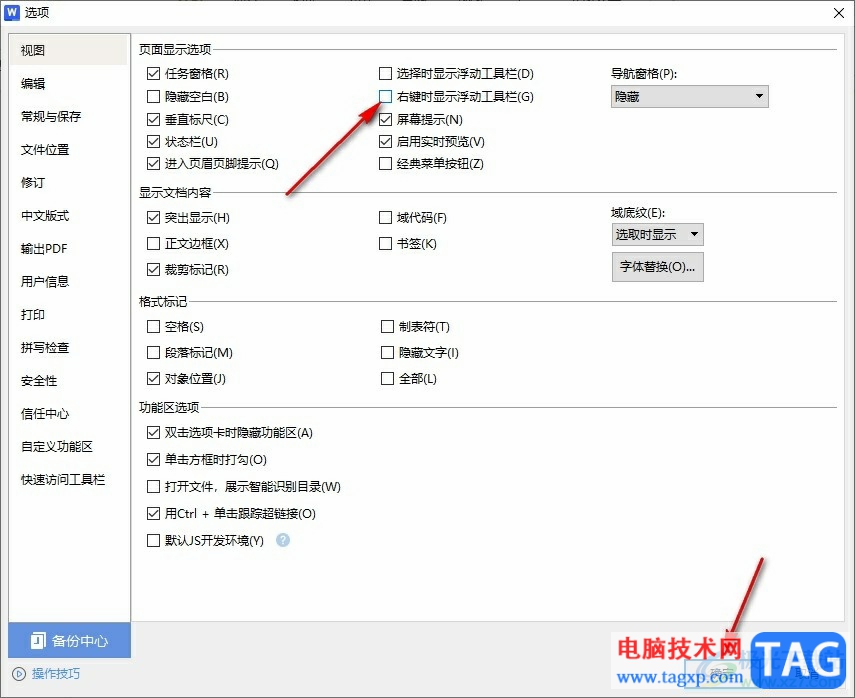Open the 中文版式 category

[x=69, y=215]
